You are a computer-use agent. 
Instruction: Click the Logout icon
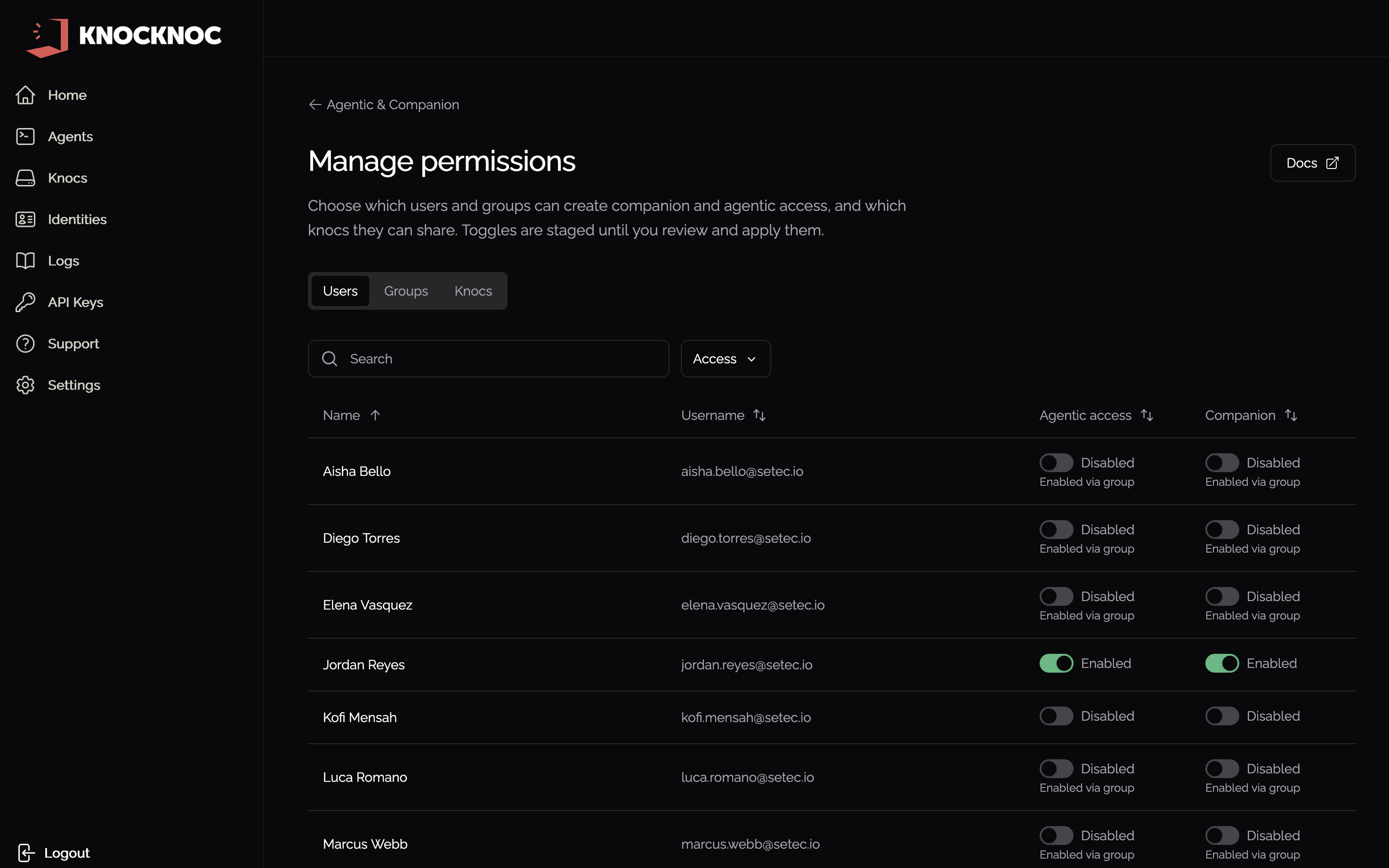(x=26, y=852)
